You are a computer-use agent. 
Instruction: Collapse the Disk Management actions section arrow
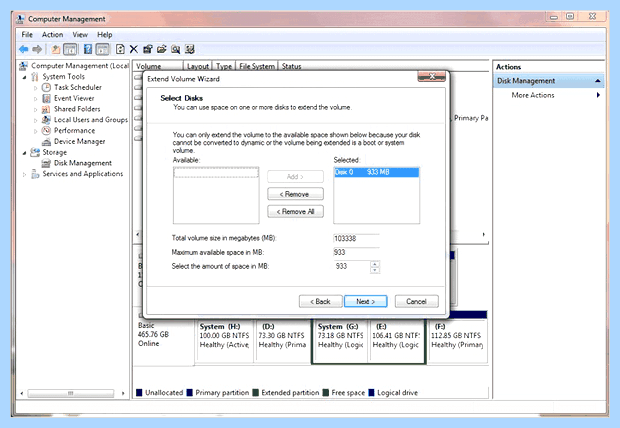(597, 81)
